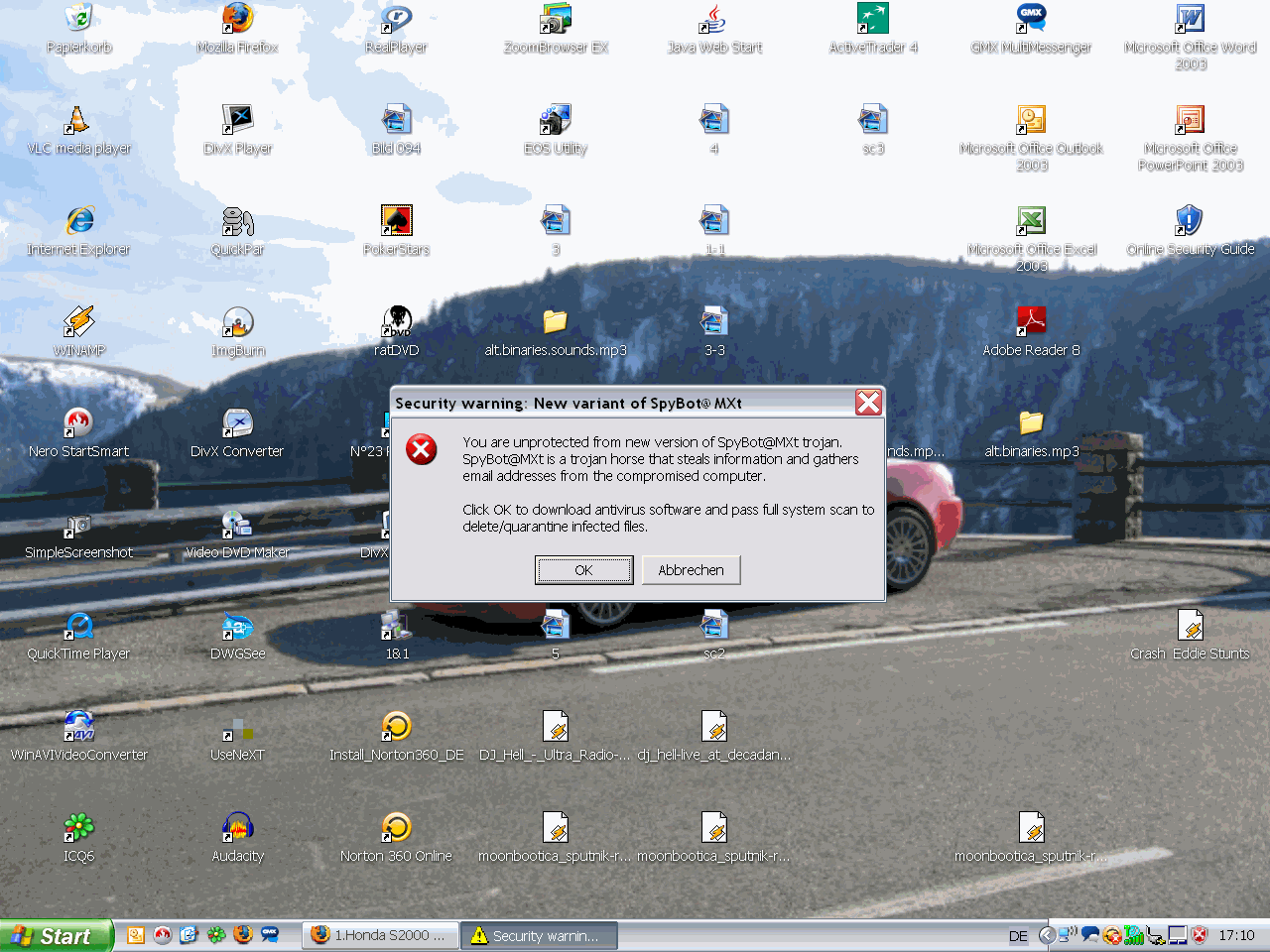
Task: Open the DE language bar selector
Action: (1018, 935)
